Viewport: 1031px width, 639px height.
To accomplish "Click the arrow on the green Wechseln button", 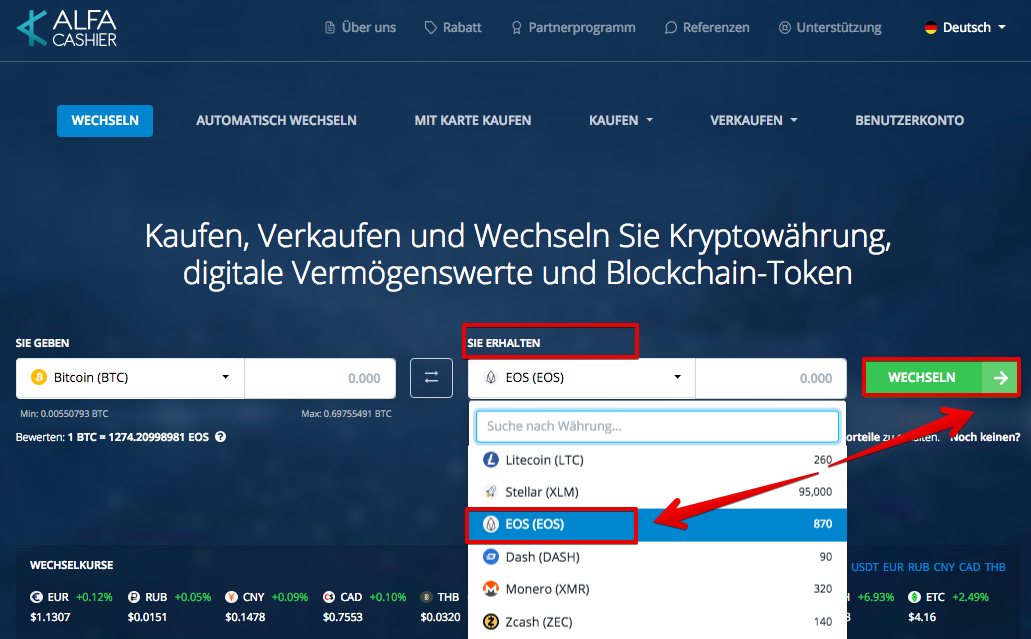I will (1000, 377).
